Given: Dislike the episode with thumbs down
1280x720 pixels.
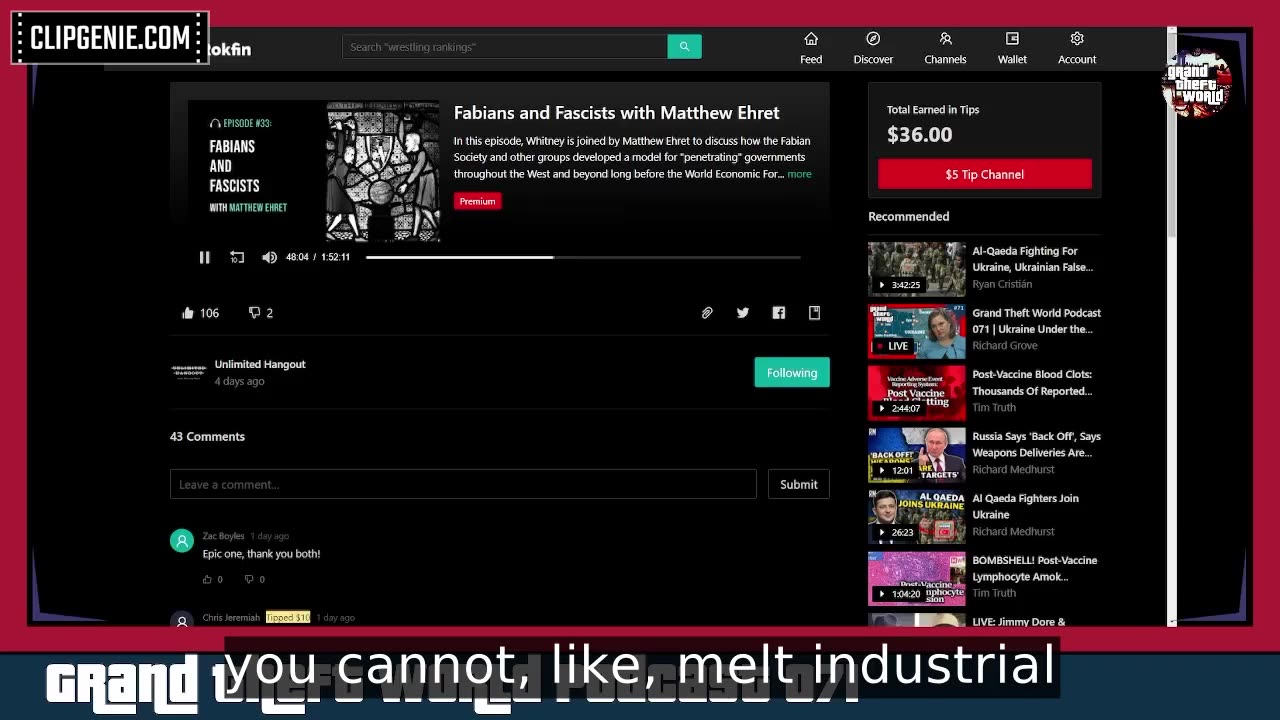Looking at the screenshot, I should 254,313.
